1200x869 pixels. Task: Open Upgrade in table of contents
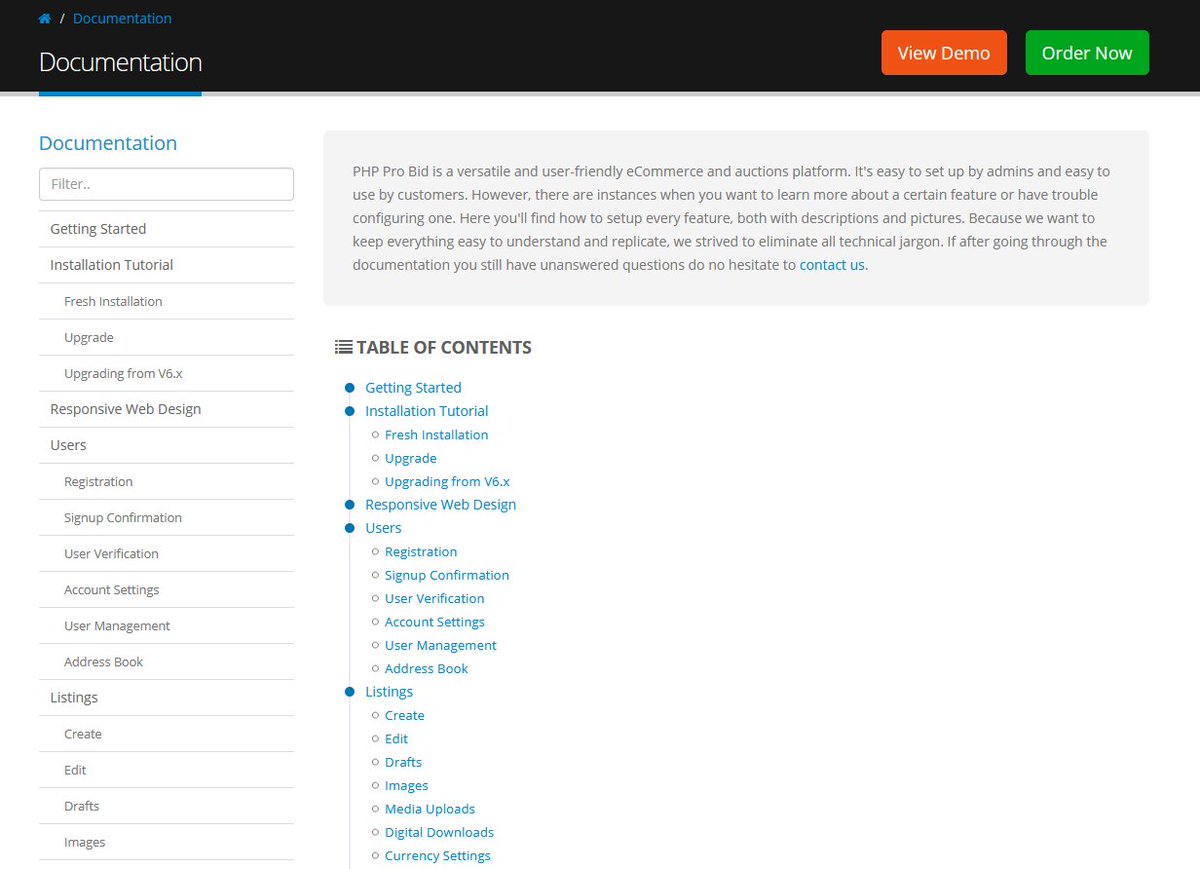coord(410,458)
